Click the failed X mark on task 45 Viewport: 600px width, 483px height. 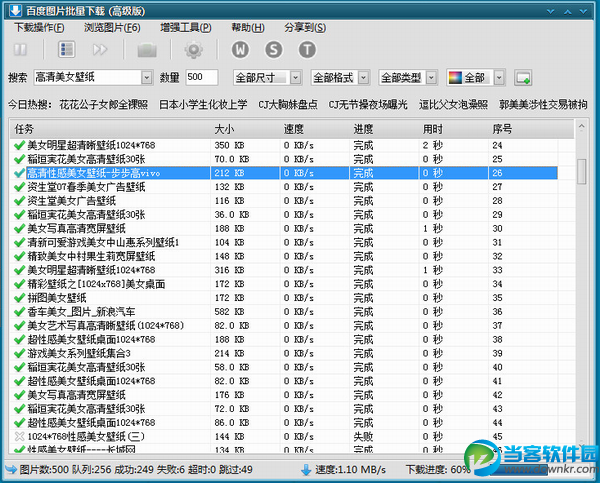19,436
